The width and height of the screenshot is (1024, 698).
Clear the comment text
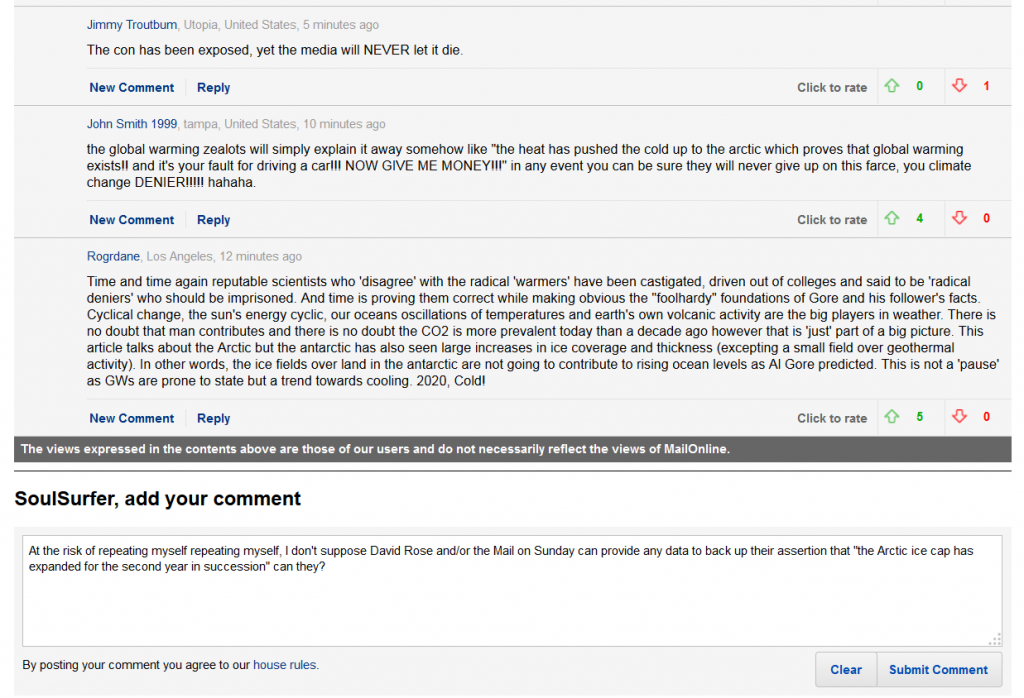click(x=846, y=670)
